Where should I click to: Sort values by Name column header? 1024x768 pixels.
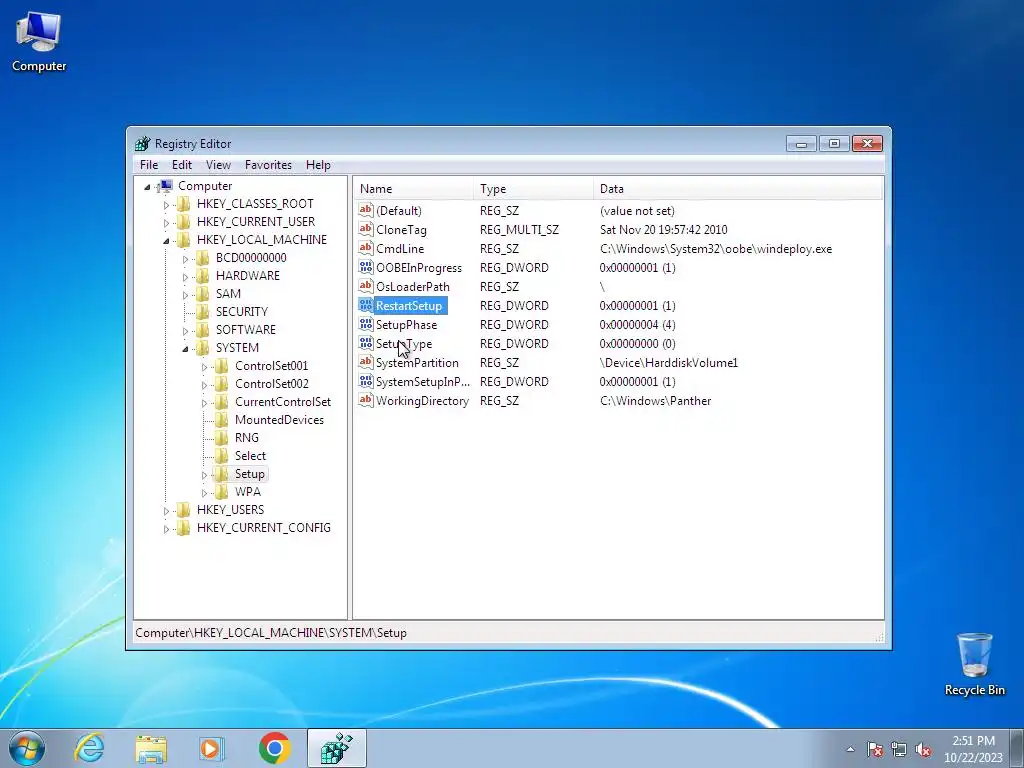(x=413, y=189)
